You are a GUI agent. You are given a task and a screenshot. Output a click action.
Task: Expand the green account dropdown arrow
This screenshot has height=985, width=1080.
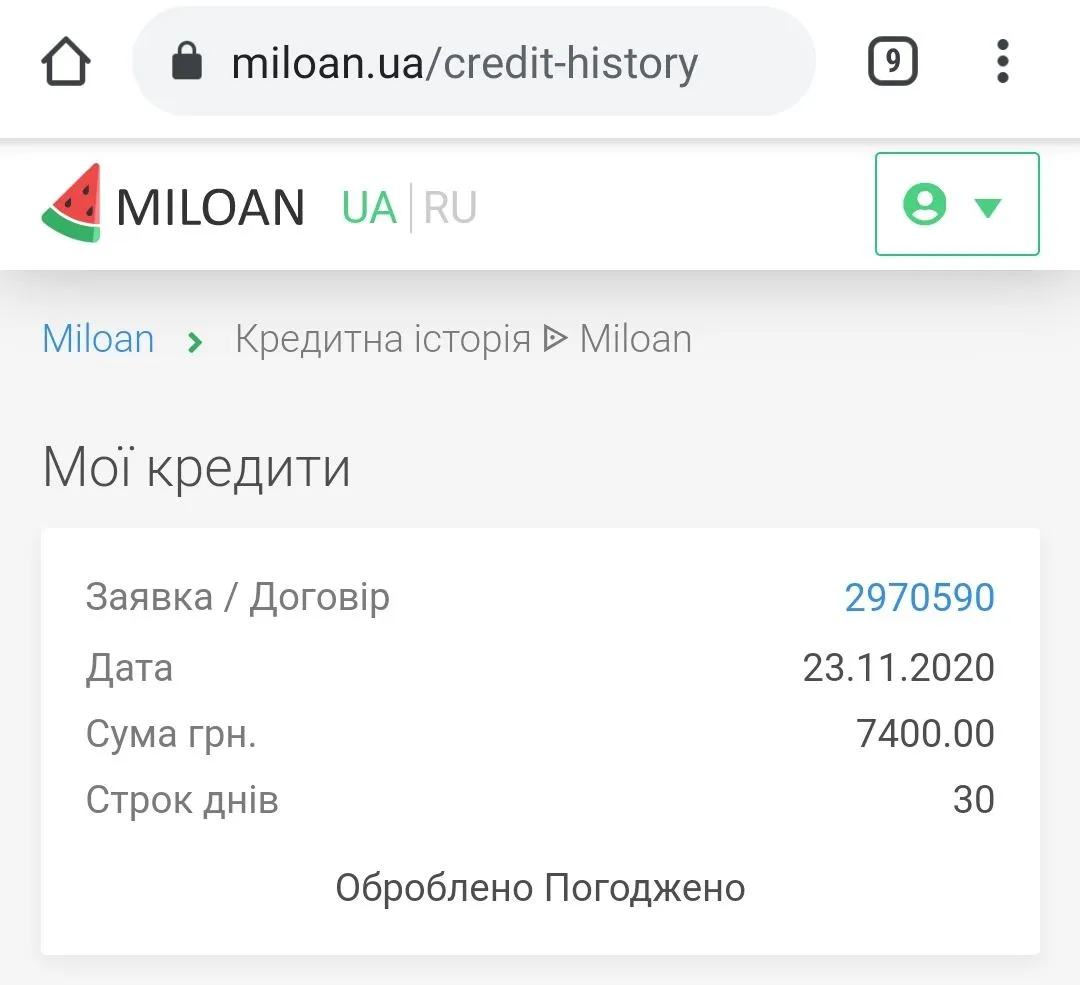click(x=988, y=207)
